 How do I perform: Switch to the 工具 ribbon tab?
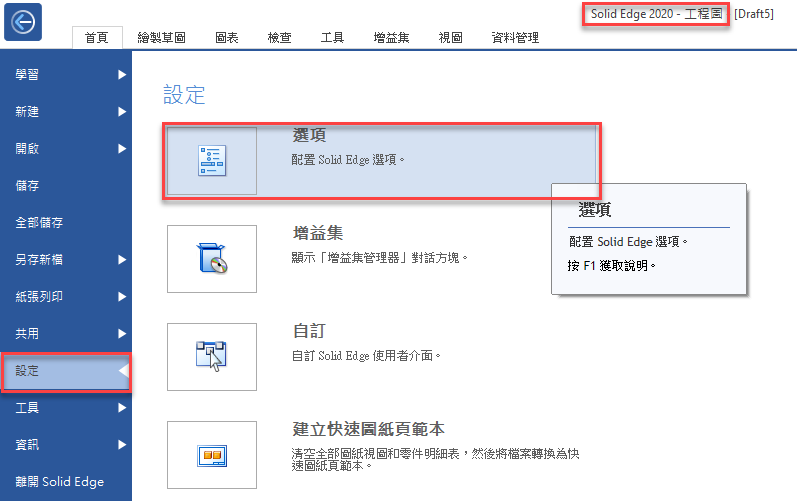coord(332,38)
